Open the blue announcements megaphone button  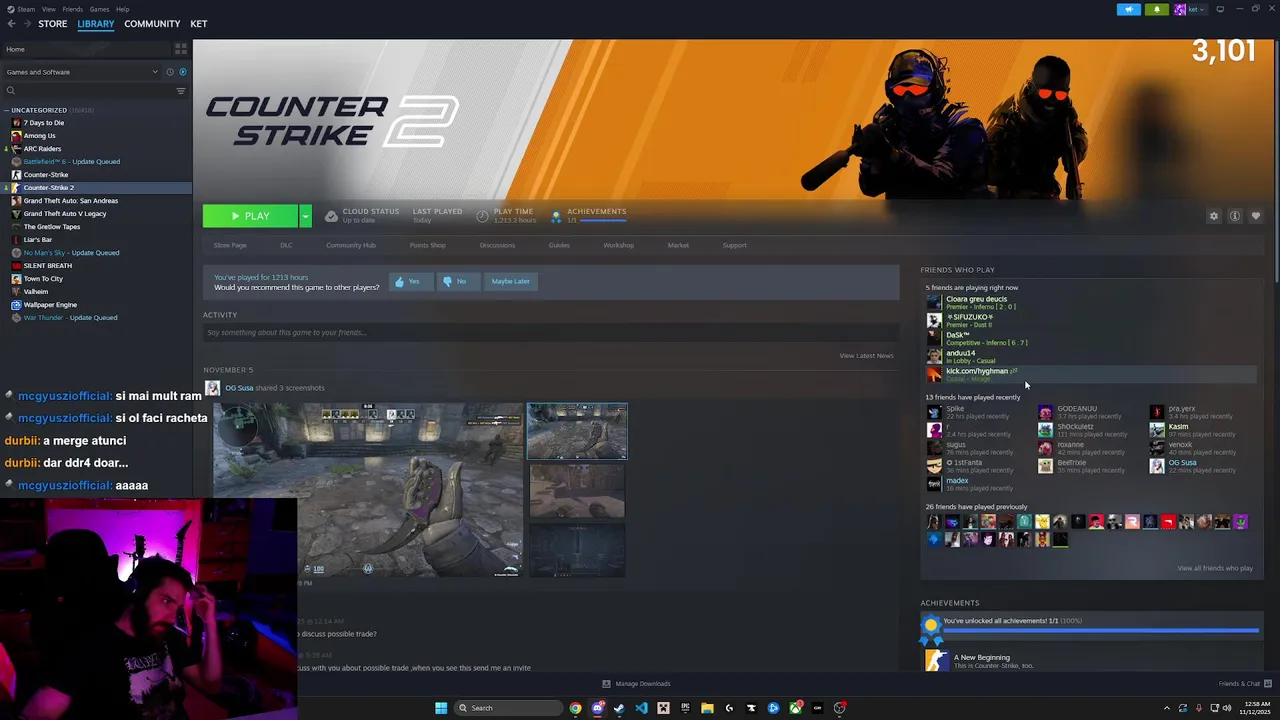(x=1129, y=10)
